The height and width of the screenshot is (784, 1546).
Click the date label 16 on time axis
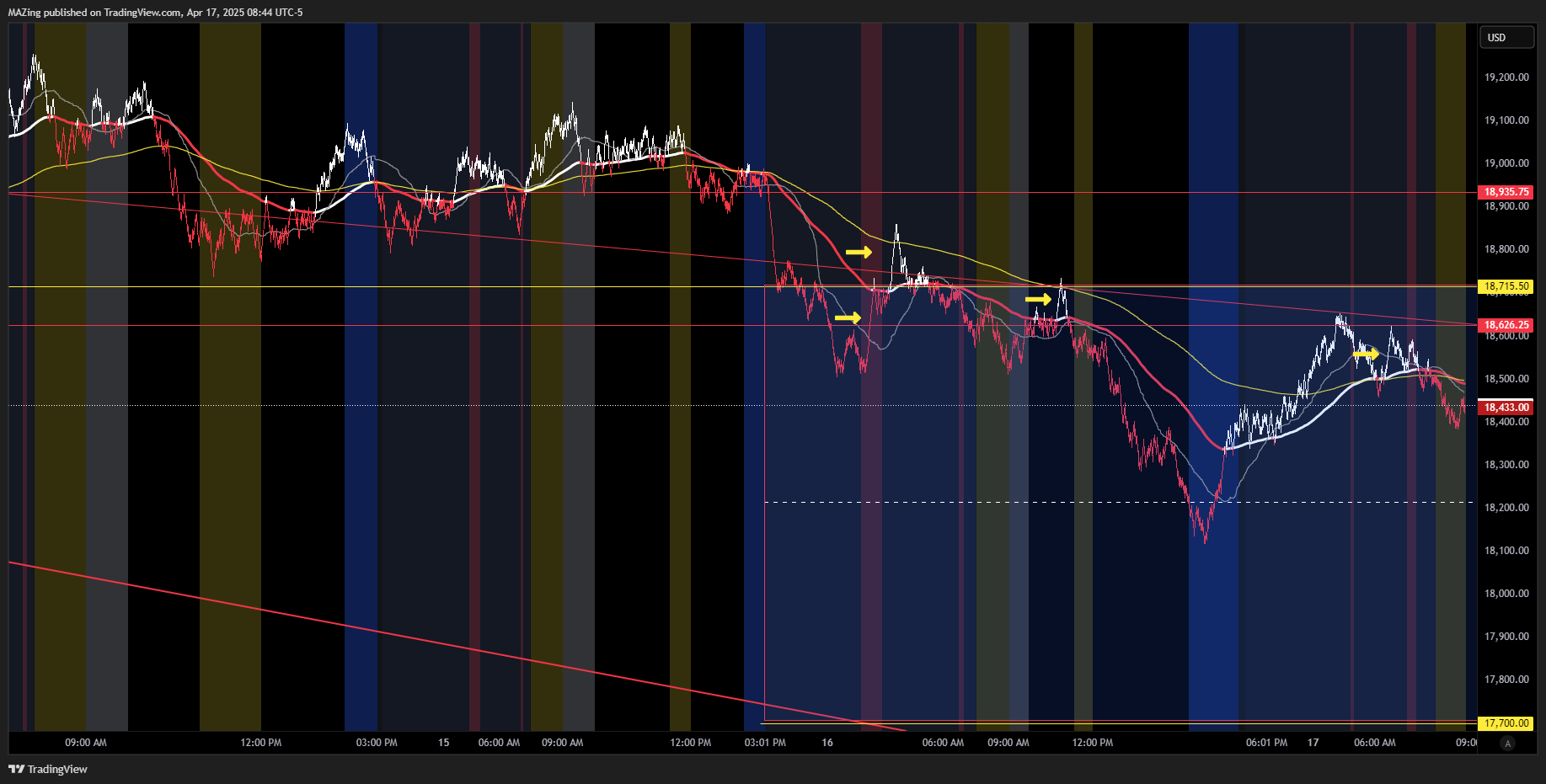pos(827,743)
